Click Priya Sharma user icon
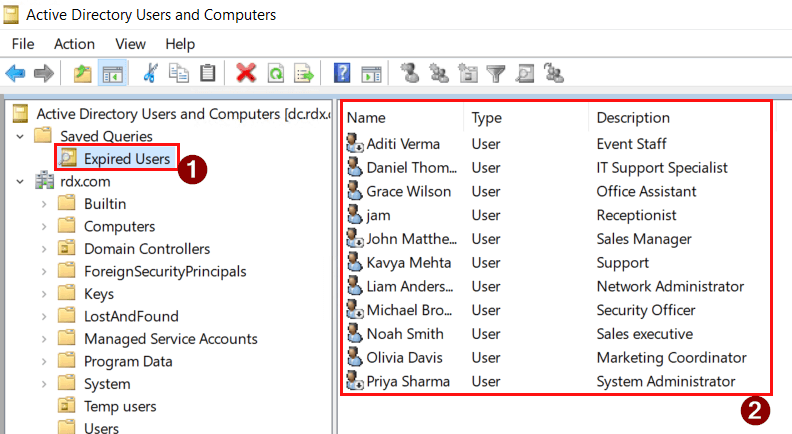792x434 pixels. click(355, 381)
